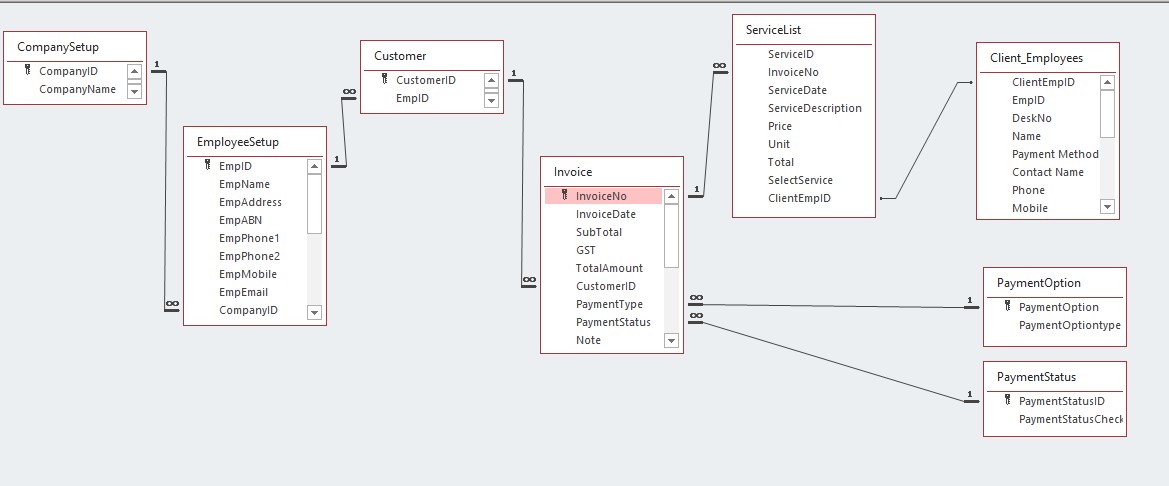Click the Client_Employees scroll down arrow
Screen dimensions: 1169x486
pyautogui.click(x=1107, y=207)
